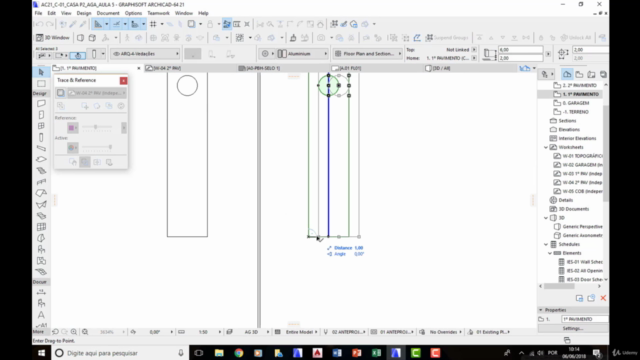The width and height of the screenshot is (640, 360).
Task: Open the Teamwork menu
Action: click(x=158, y=13)
